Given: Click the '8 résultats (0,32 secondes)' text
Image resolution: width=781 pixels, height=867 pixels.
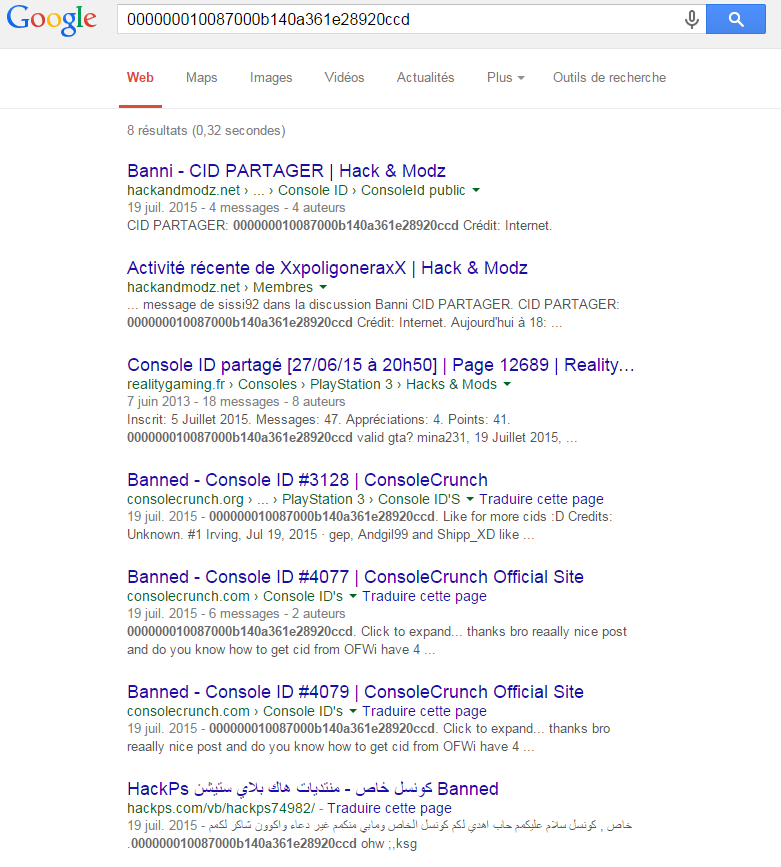Looking at the screenshot, I should pyautogui.click(x=206, y=130).
